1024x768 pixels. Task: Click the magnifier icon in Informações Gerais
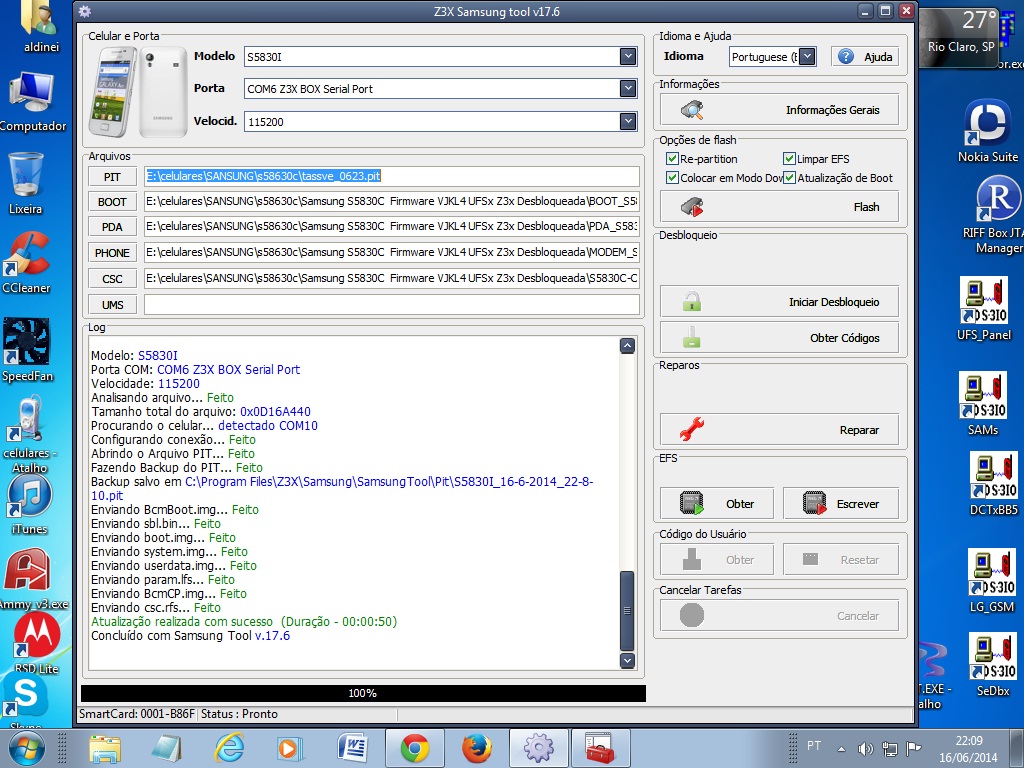tap(692, 110)
